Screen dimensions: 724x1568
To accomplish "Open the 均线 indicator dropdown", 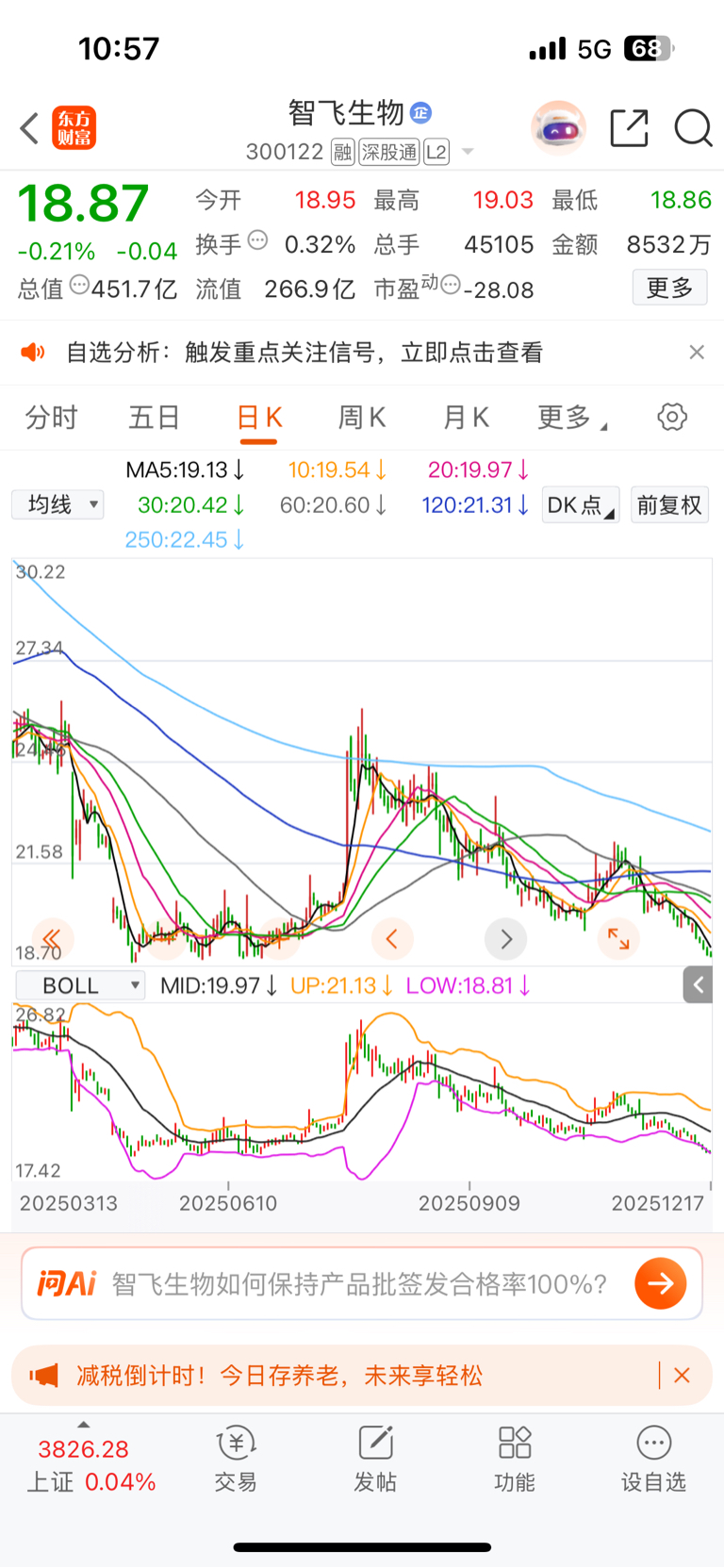I will click(58, 504).
